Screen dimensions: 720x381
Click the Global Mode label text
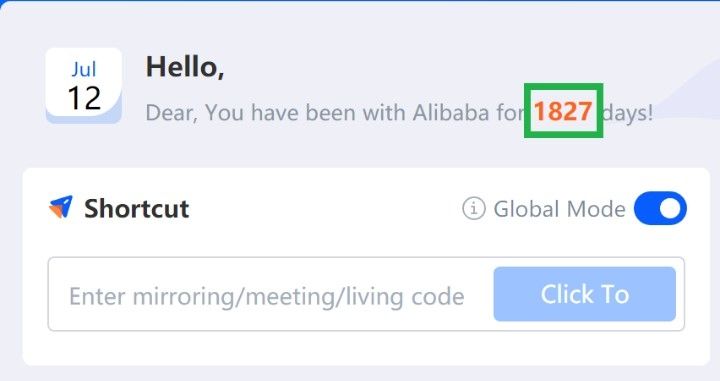coord(559,209)
